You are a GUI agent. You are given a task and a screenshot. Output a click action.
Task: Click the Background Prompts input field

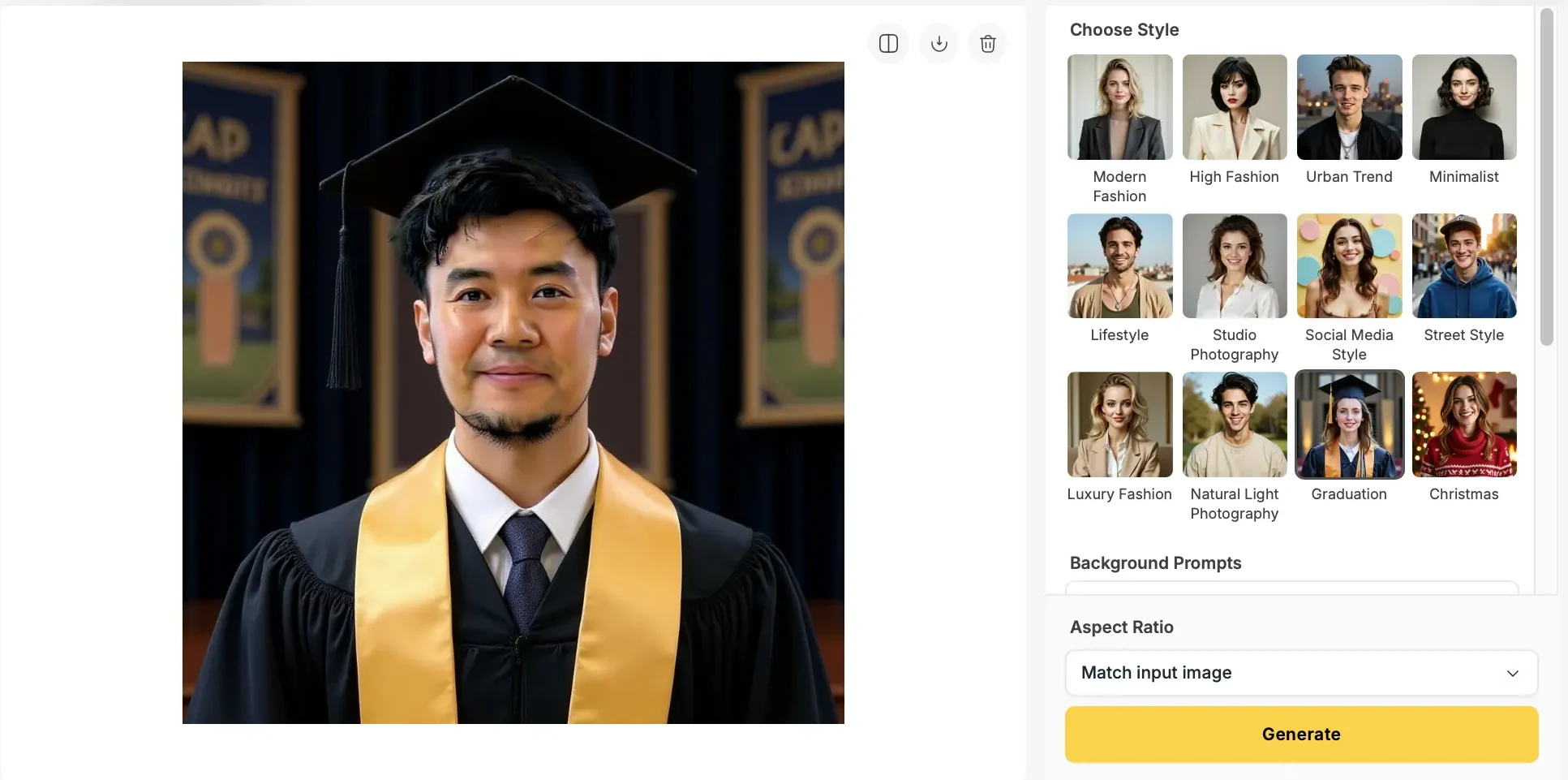[1291, 588]
